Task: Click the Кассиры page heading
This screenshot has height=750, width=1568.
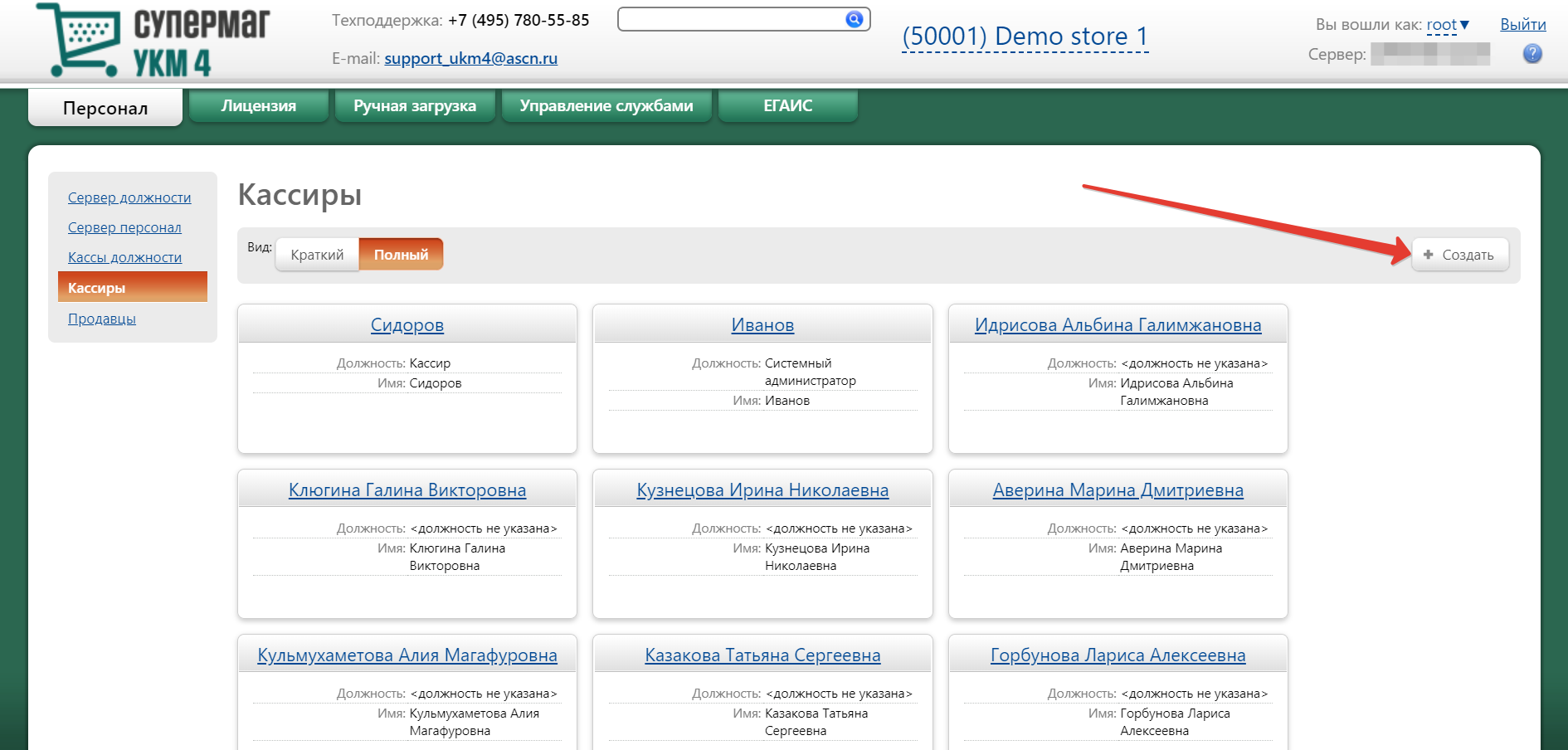Action: (x=299, y=195)
